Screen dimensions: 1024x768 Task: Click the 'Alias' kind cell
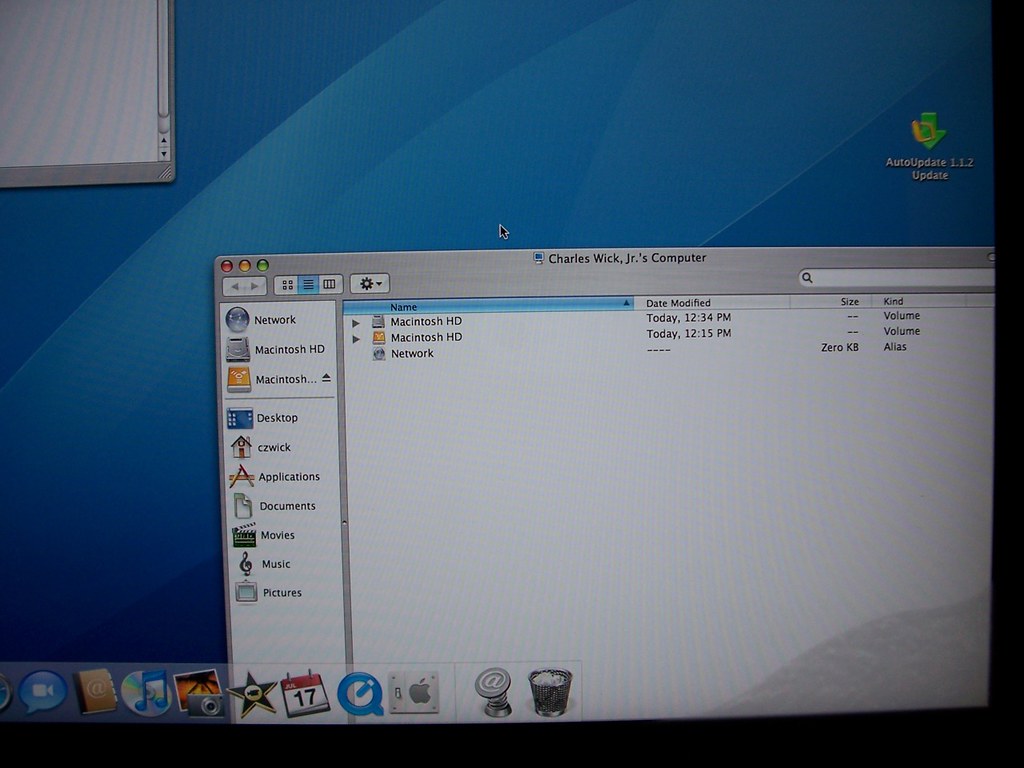point(895,347)
